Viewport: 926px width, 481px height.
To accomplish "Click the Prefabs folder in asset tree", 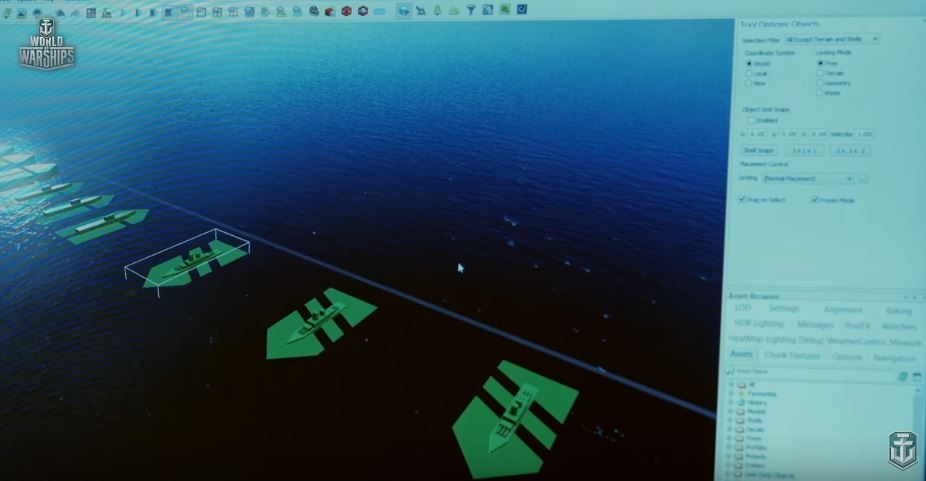I will [756, 447].
